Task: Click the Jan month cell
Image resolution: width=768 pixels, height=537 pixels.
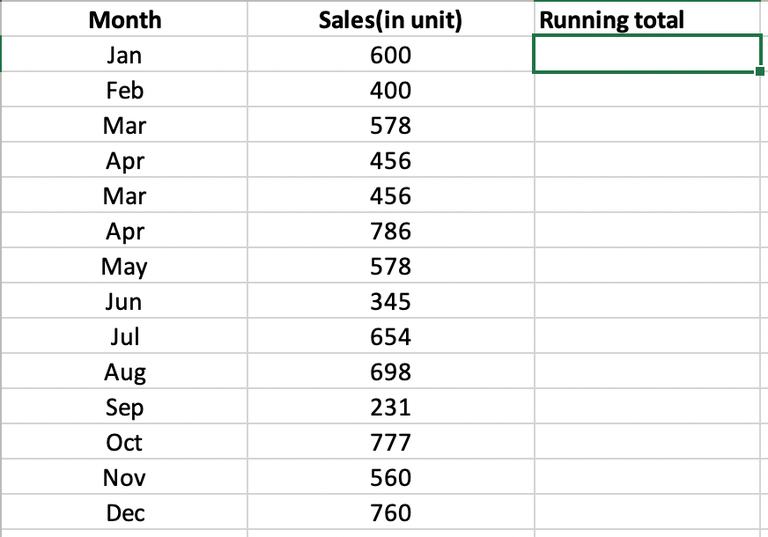Action: 124,55
